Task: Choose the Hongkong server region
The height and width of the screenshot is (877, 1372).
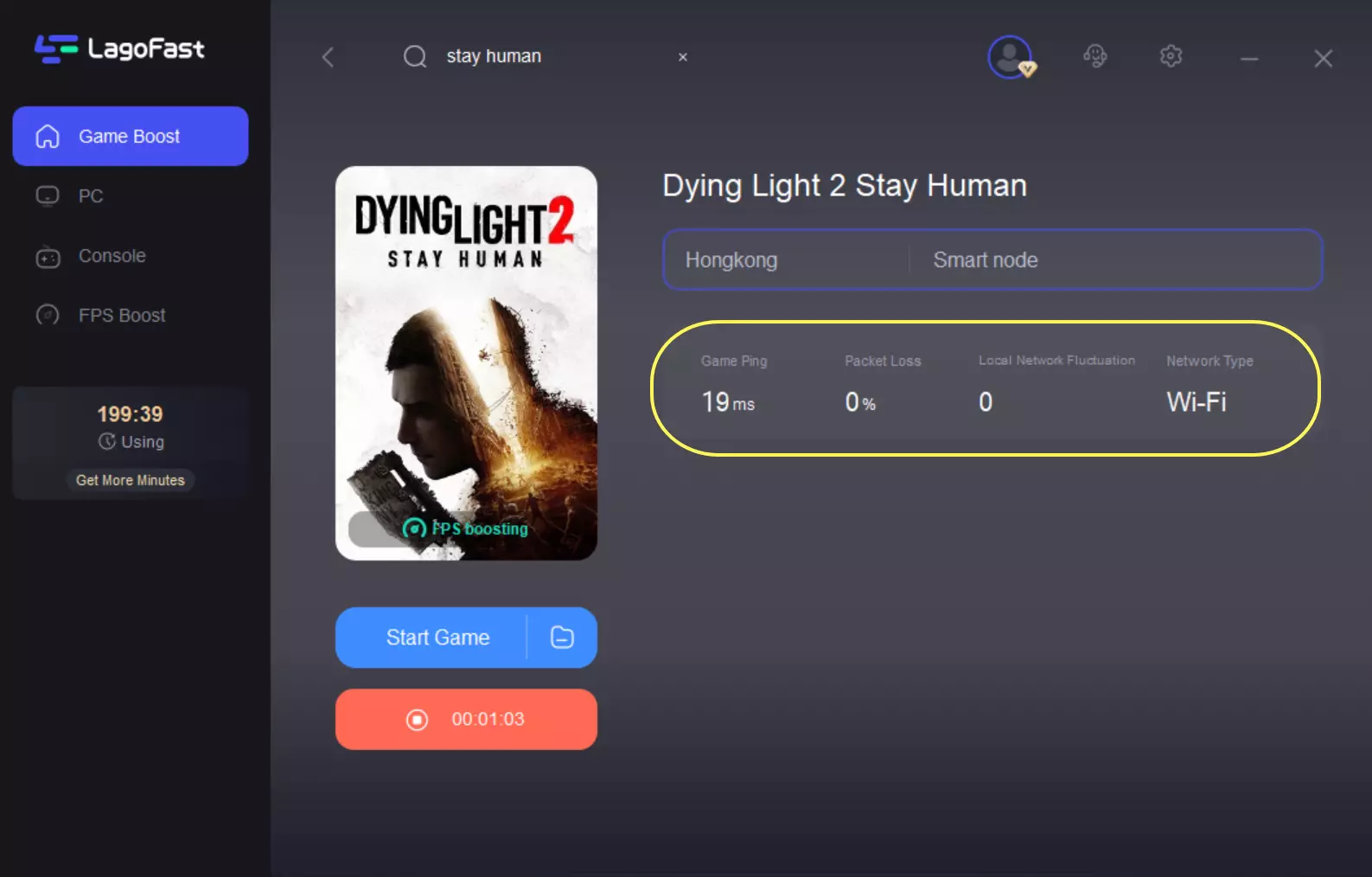Action: 731,260
